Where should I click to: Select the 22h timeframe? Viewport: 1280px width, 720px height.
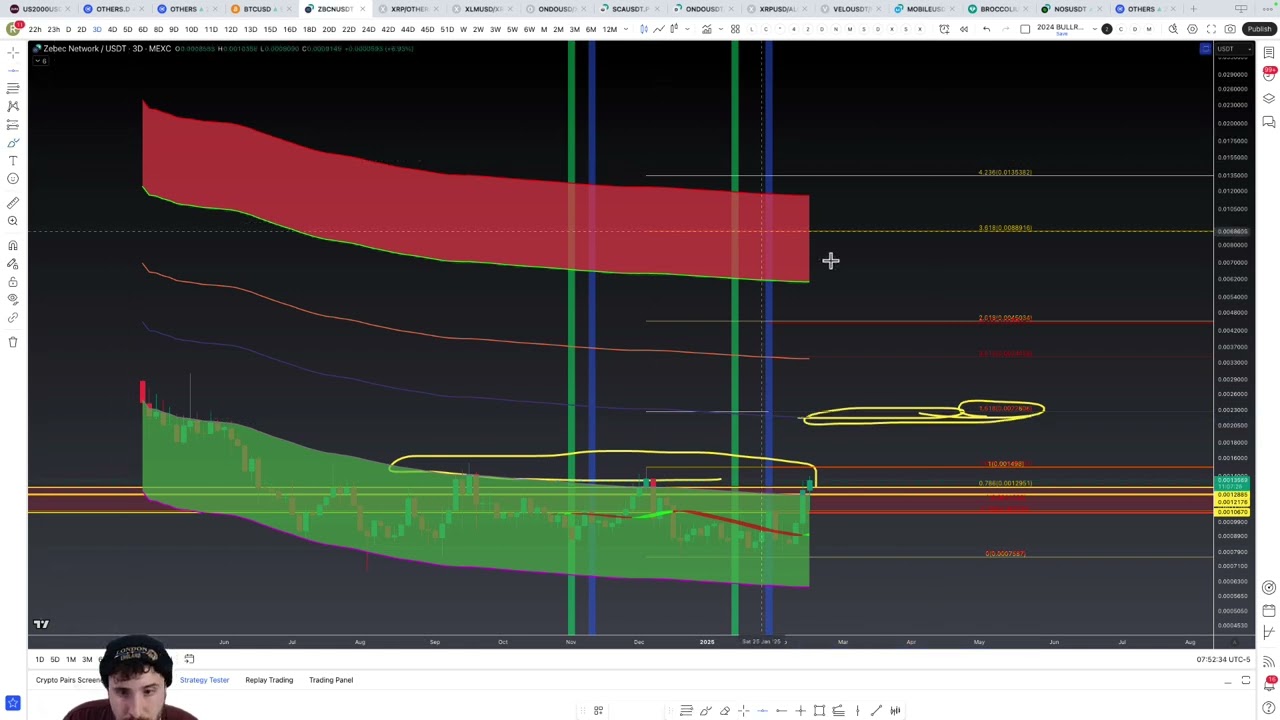click(x=35, y=29)
